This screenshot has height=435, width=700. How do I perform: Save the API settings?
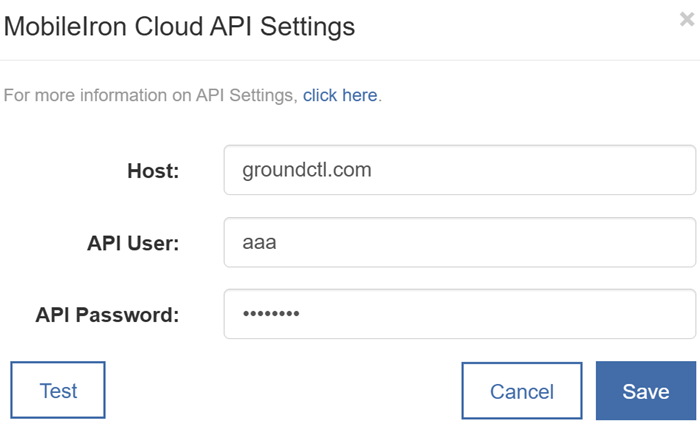[646, 391]
